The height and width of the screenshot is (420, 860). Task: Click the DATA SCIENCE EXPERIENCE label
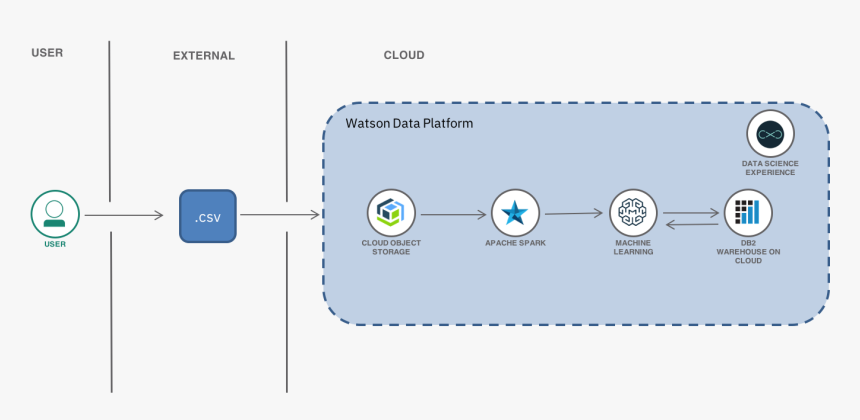[x=770, y=168]
